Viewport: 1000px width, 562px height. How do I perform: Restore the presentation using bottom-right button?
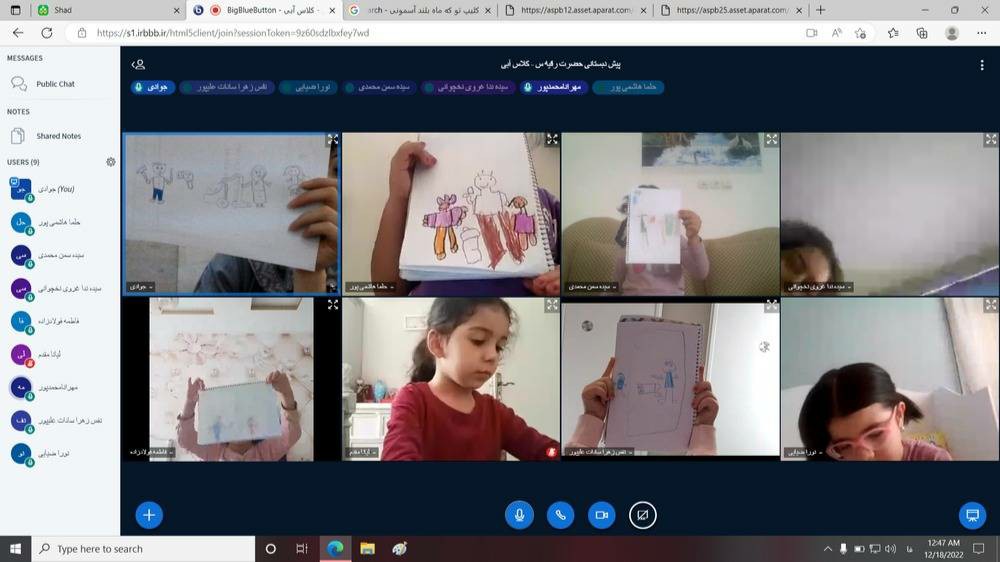pos(971,515)
